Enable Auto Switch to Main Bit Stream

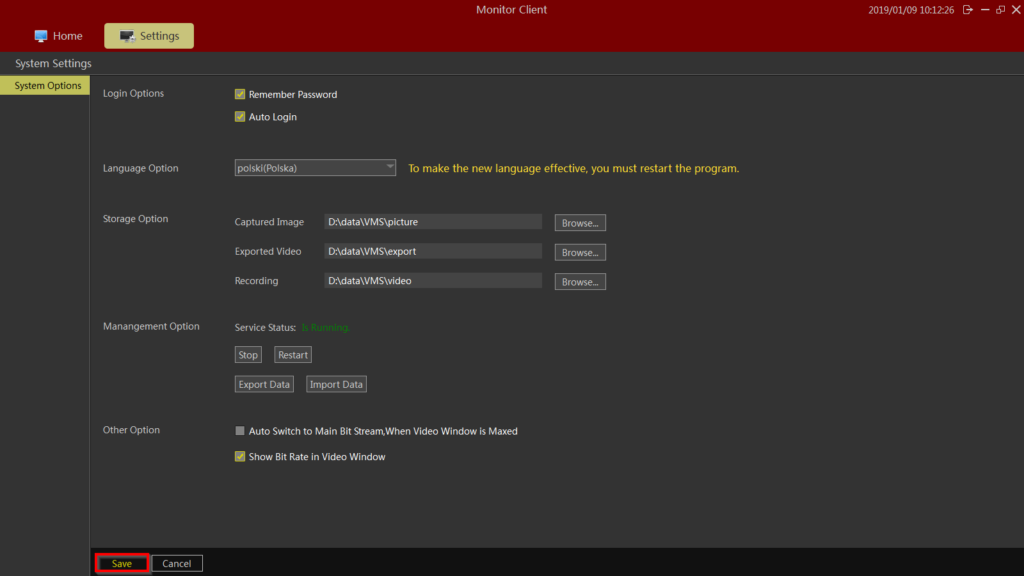(x=240, y=431)
